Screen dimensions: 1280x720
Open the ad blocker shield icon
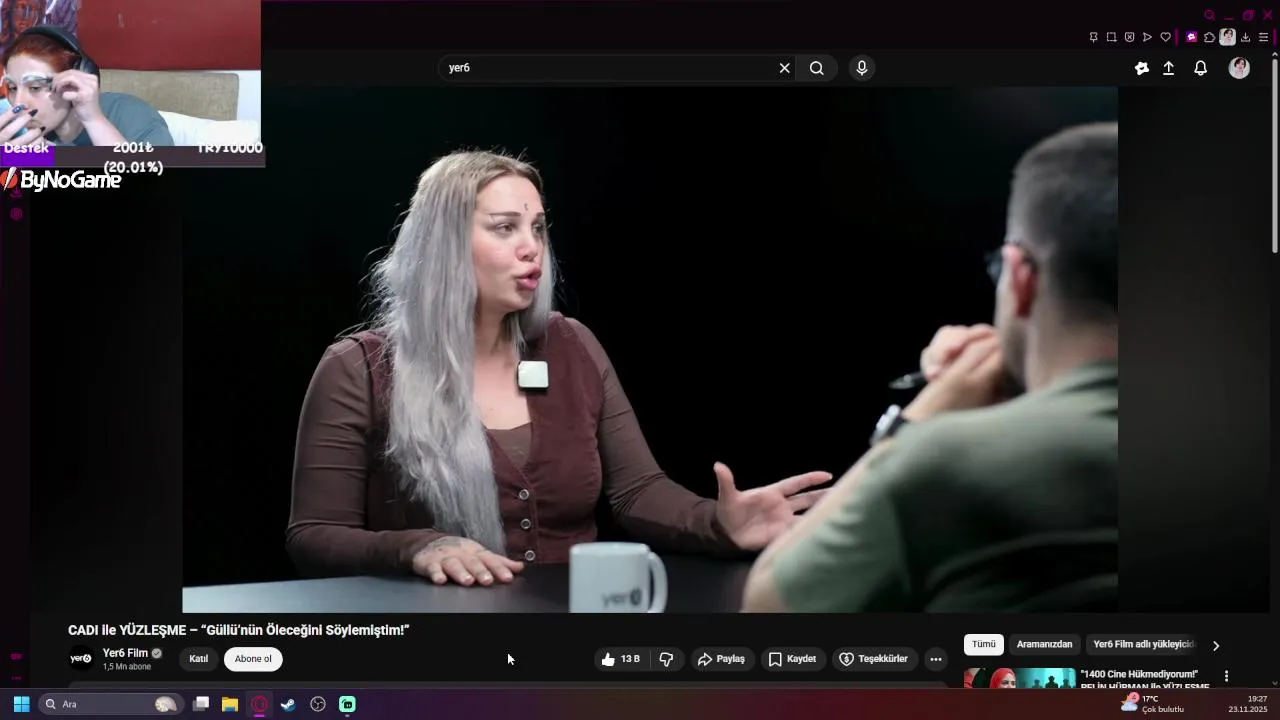click(x=1129, y=37)
